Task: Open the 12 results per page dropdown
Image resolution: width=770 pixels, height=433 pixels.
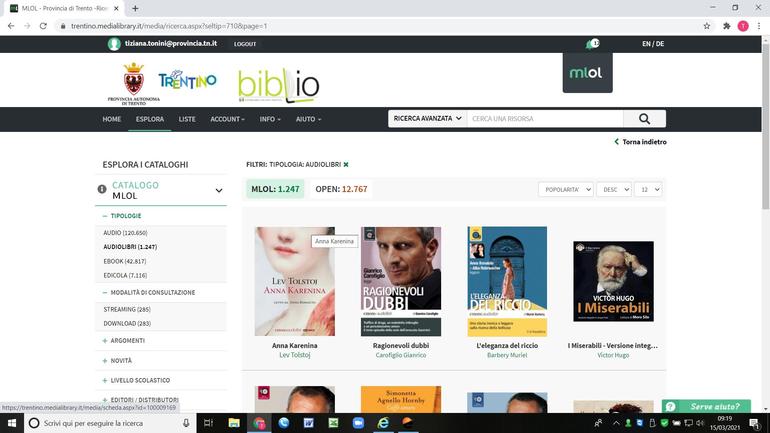Action: click(648, 189)
